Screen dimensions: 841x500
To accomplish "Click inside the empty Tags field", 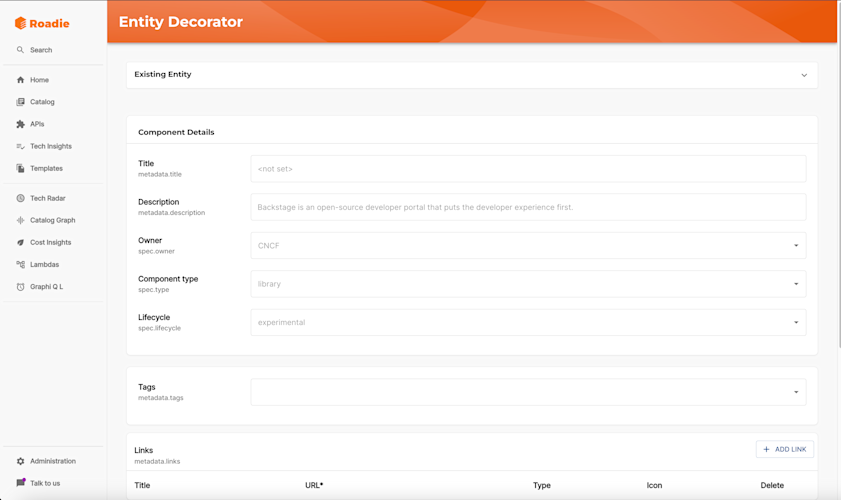I will 528,392.
